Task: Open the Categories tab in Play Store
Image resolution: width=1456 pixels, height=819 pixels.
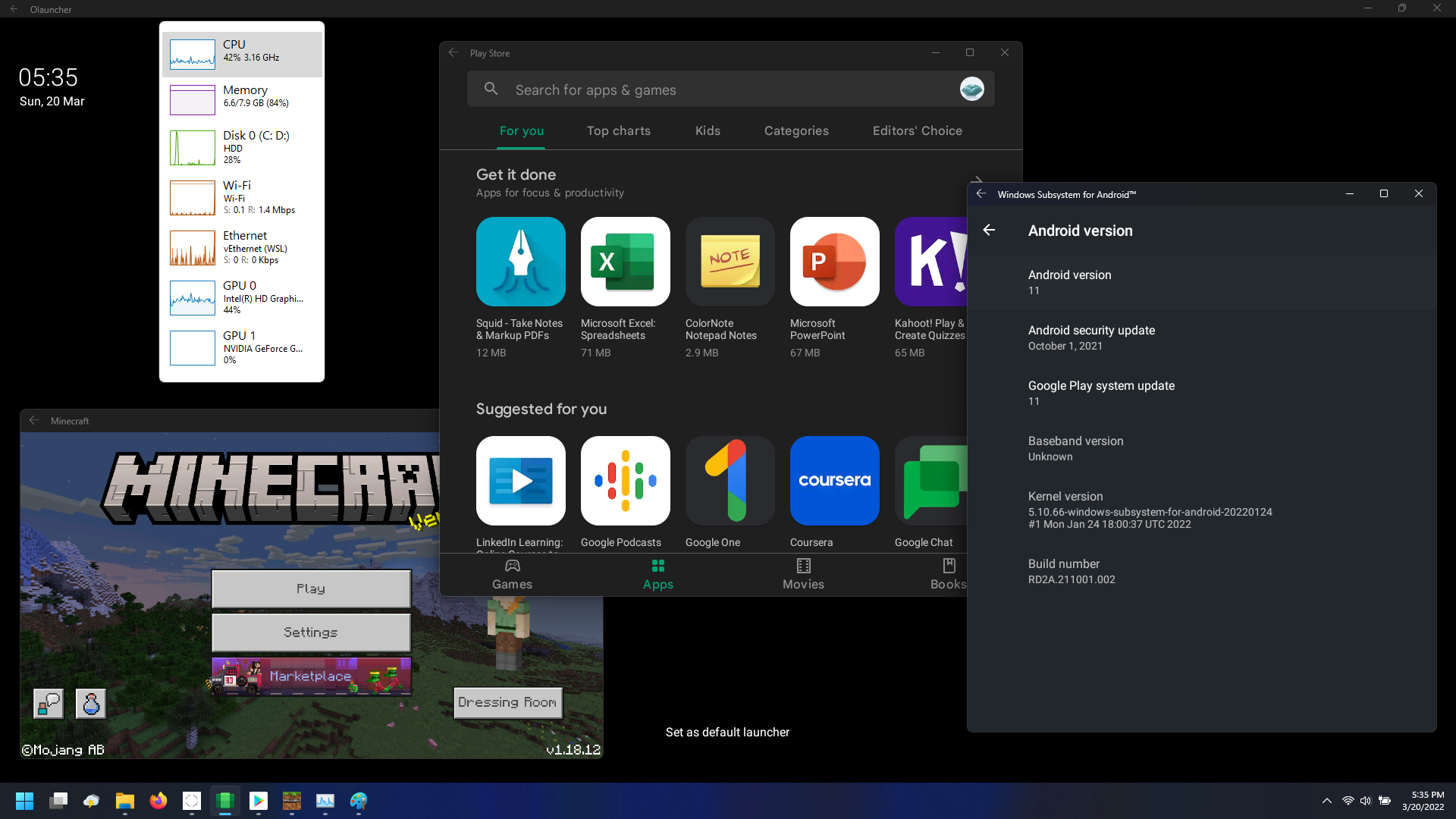Action: [x=795, y=130]
